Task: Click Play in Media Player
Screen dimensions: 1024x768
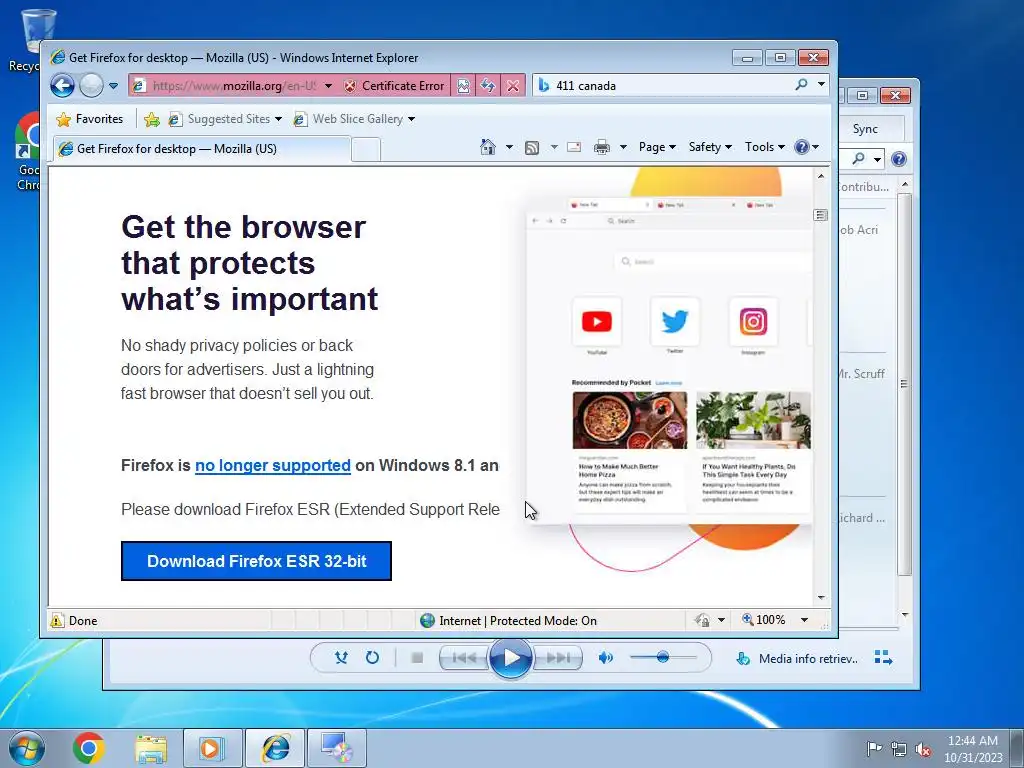Action: coord(510,658)
